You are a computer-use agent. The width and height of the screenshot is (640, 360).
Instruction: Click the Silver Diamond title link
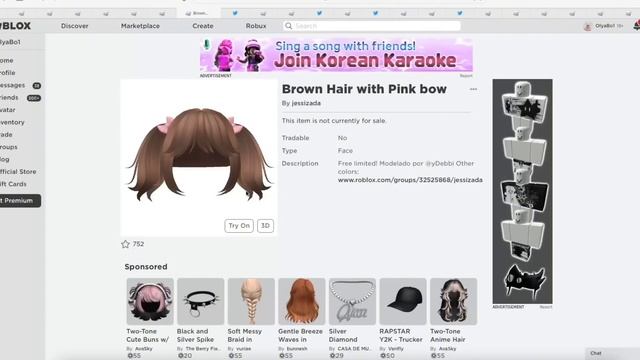(343, 336)
